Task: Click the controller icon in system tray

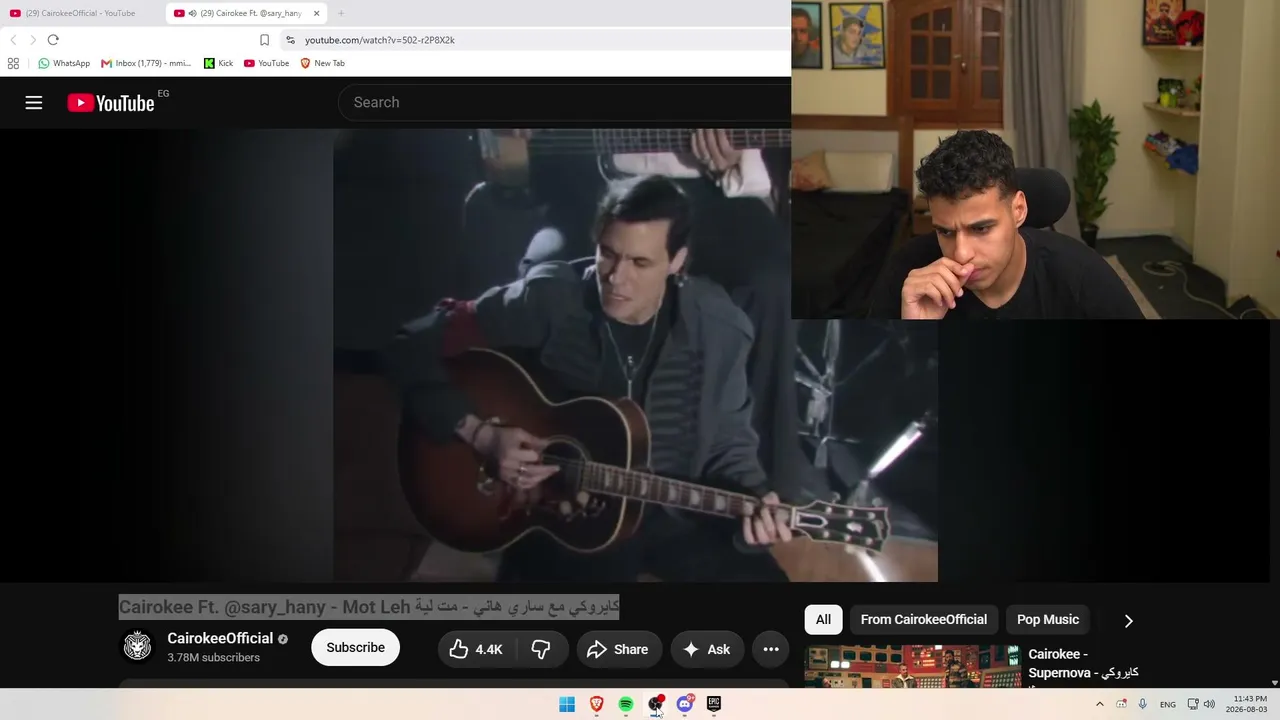Action: pyautogui.click(x=1122, y=704)
